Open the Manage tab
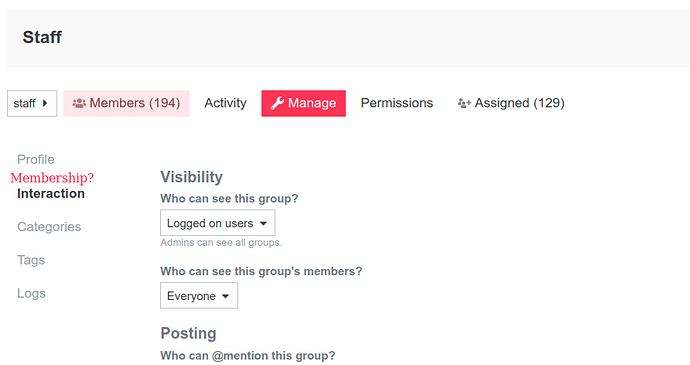The image size is (690, 365). tap(304, 103)
